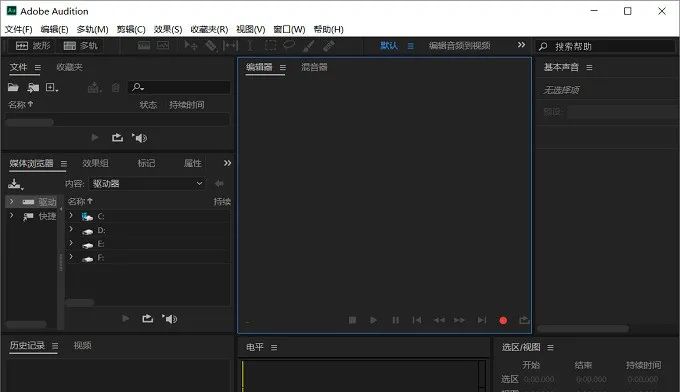Switch to the 收藏夹 panel tab
Viewport: 680px width, 392px height.
point(69,67)
